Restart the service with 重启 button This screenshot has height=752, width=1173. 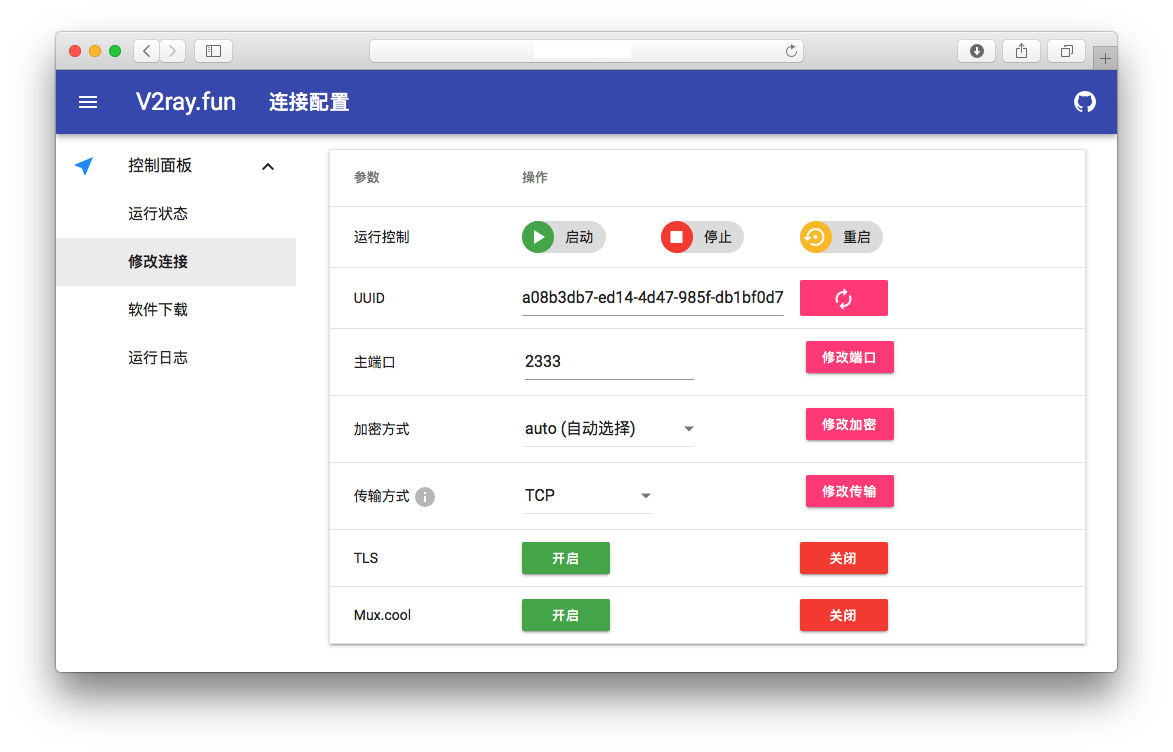pos(841,237)
